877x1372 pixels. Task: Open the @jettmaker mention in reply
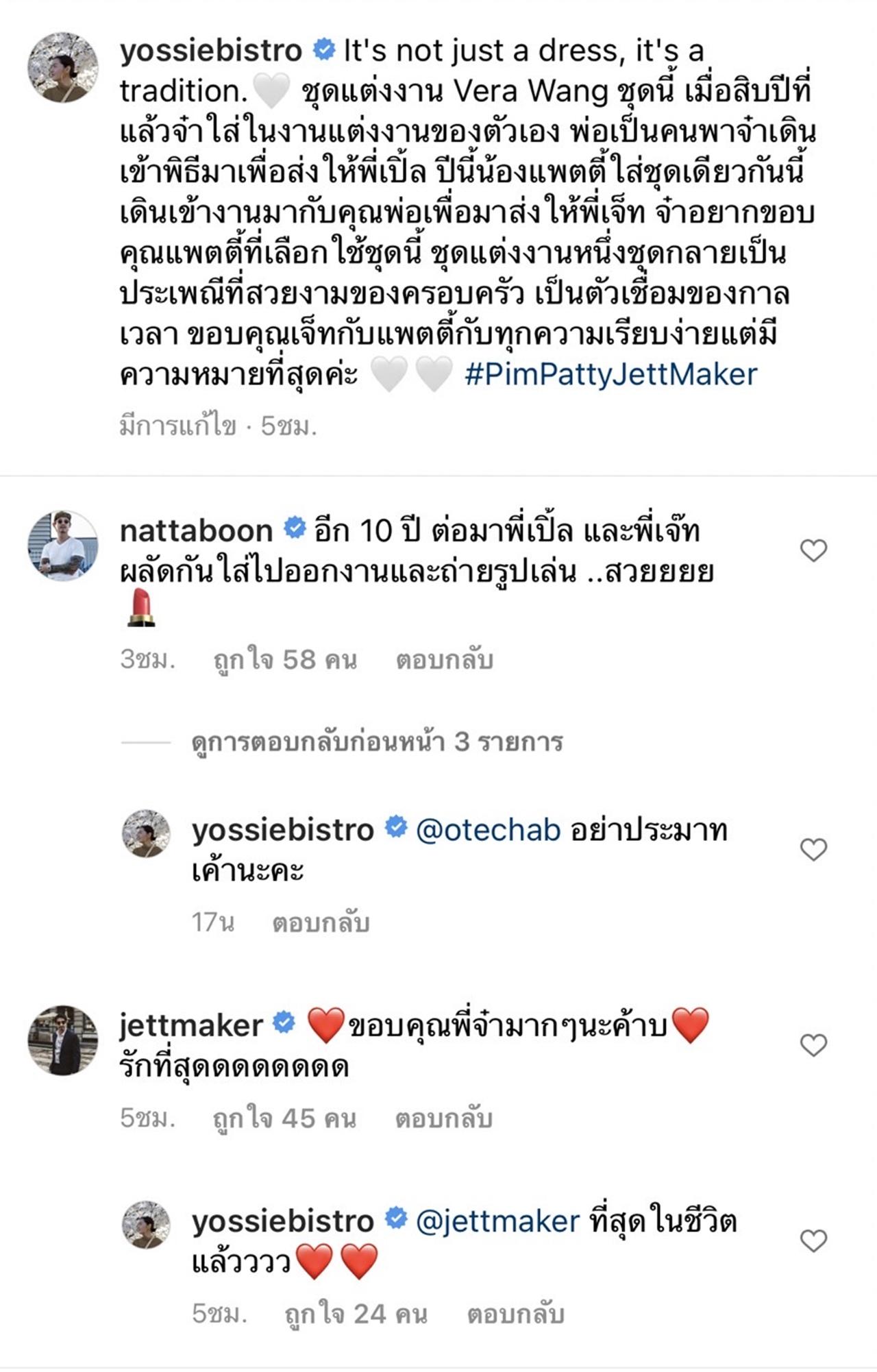point(498,1221)
